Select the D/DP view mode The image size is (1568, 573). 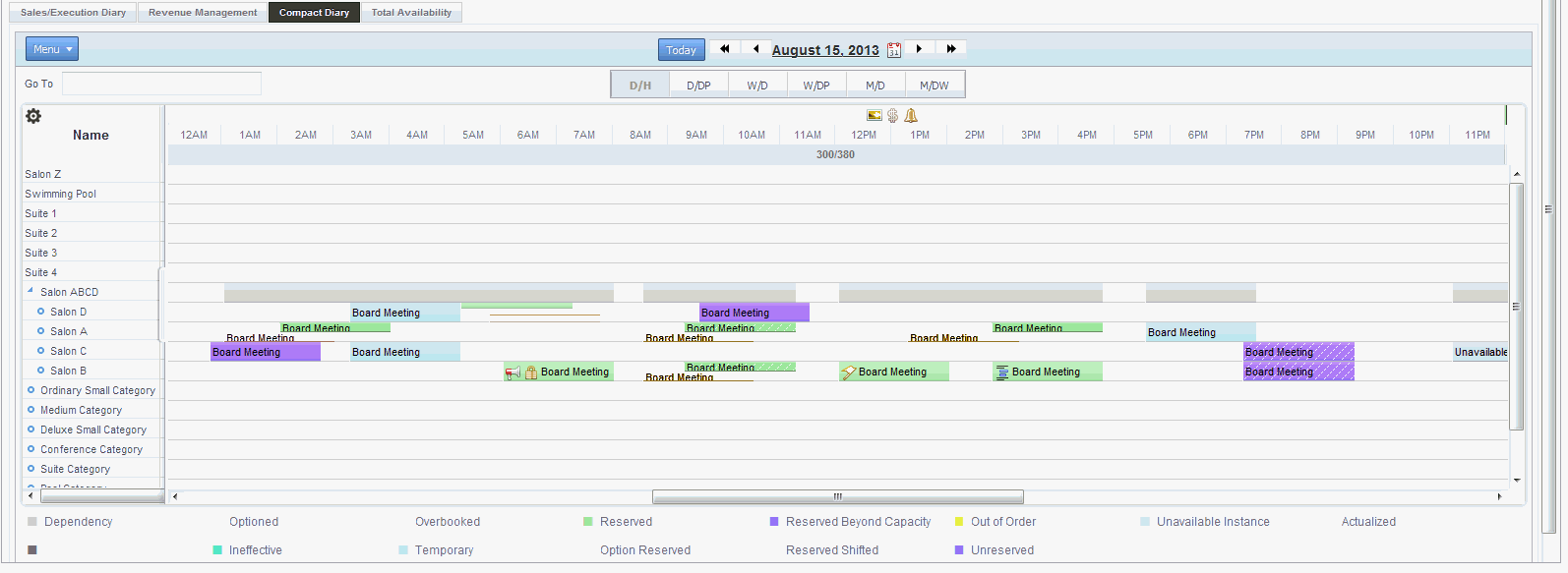[698, 86]
